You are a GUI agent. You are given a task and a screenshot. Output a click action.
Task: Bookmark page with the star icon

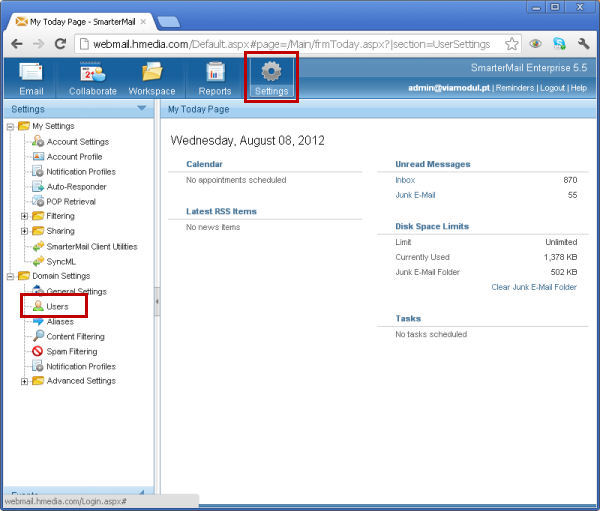click(511, 44)
